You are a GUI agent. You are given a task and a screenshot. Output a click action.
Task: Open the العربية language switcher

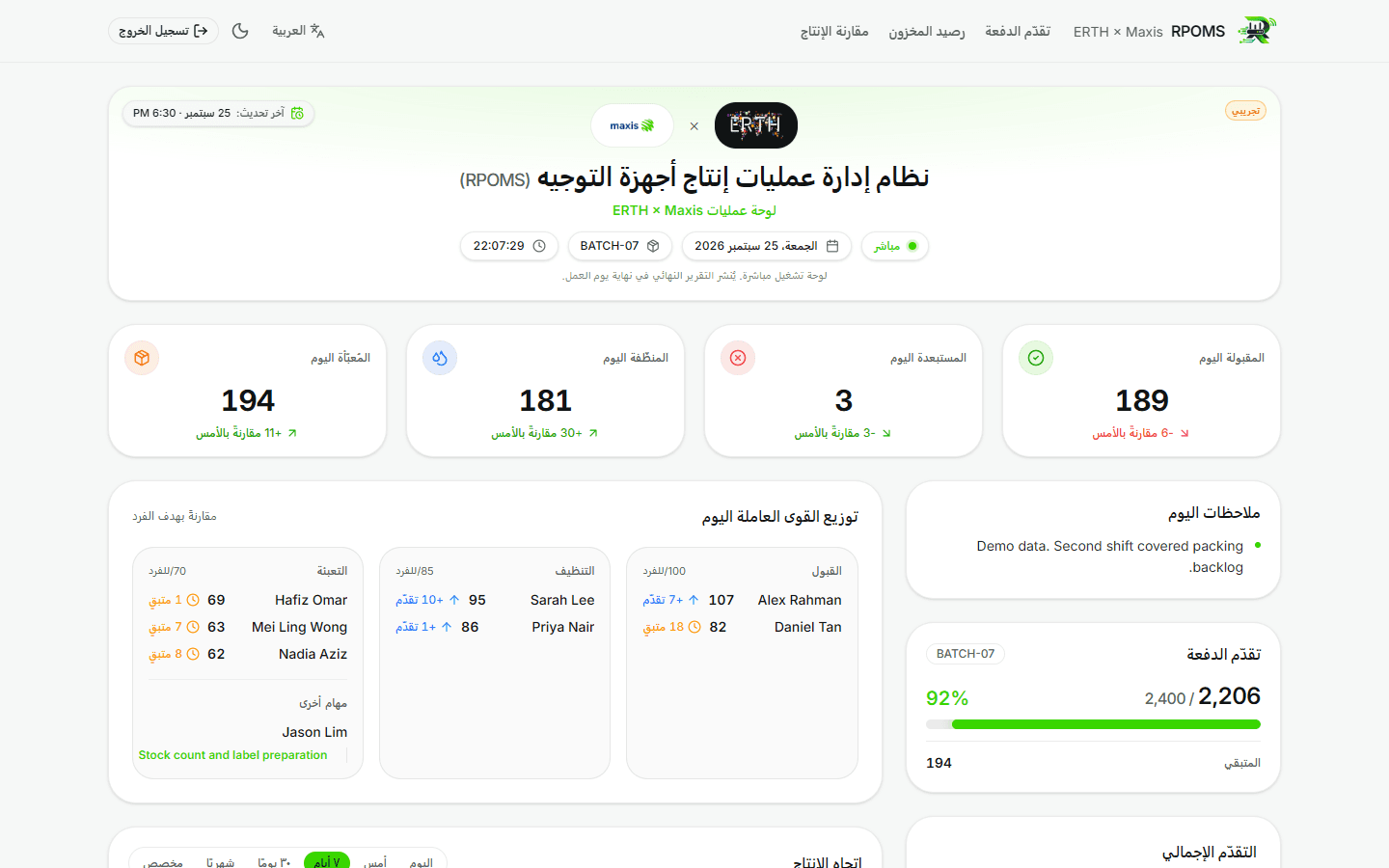tap(298, 31)
